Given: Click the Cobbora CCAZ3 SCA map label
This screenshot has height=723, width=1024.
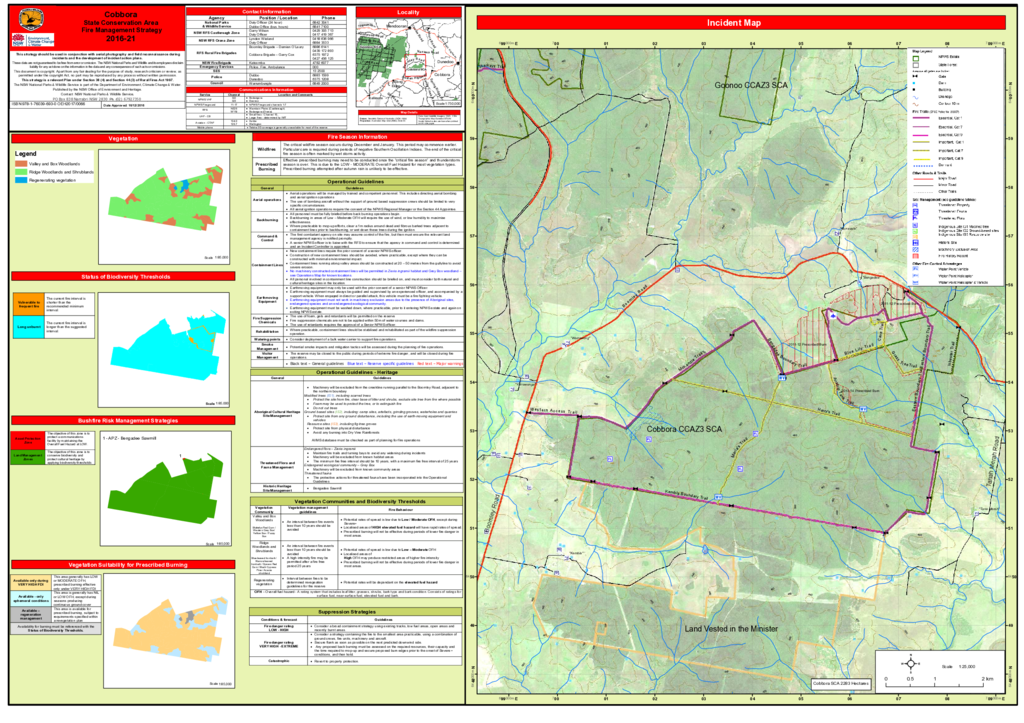Looking at the screenshot, I should click(x=684, y=429).
